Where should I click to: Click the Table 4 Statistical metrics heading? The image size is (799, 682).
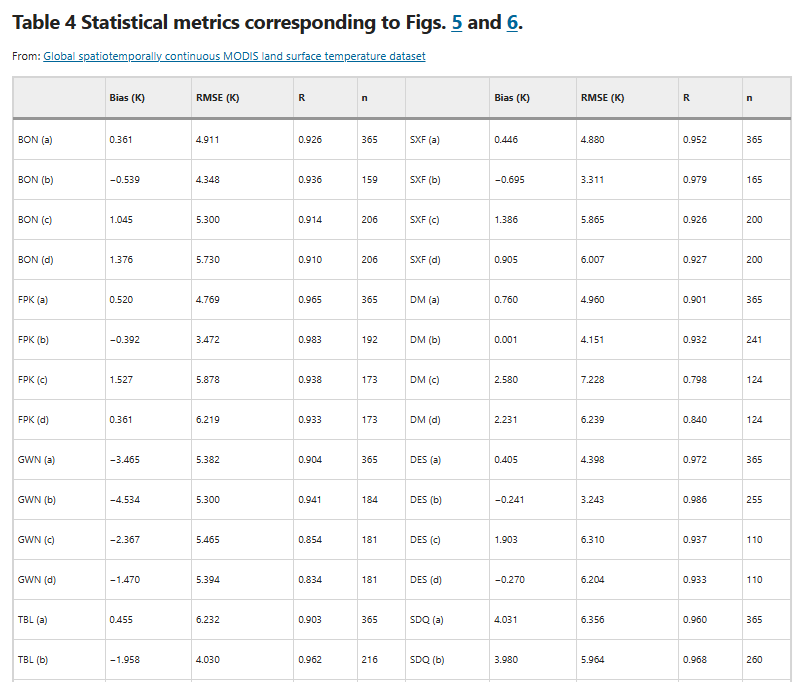click(230, 22)
